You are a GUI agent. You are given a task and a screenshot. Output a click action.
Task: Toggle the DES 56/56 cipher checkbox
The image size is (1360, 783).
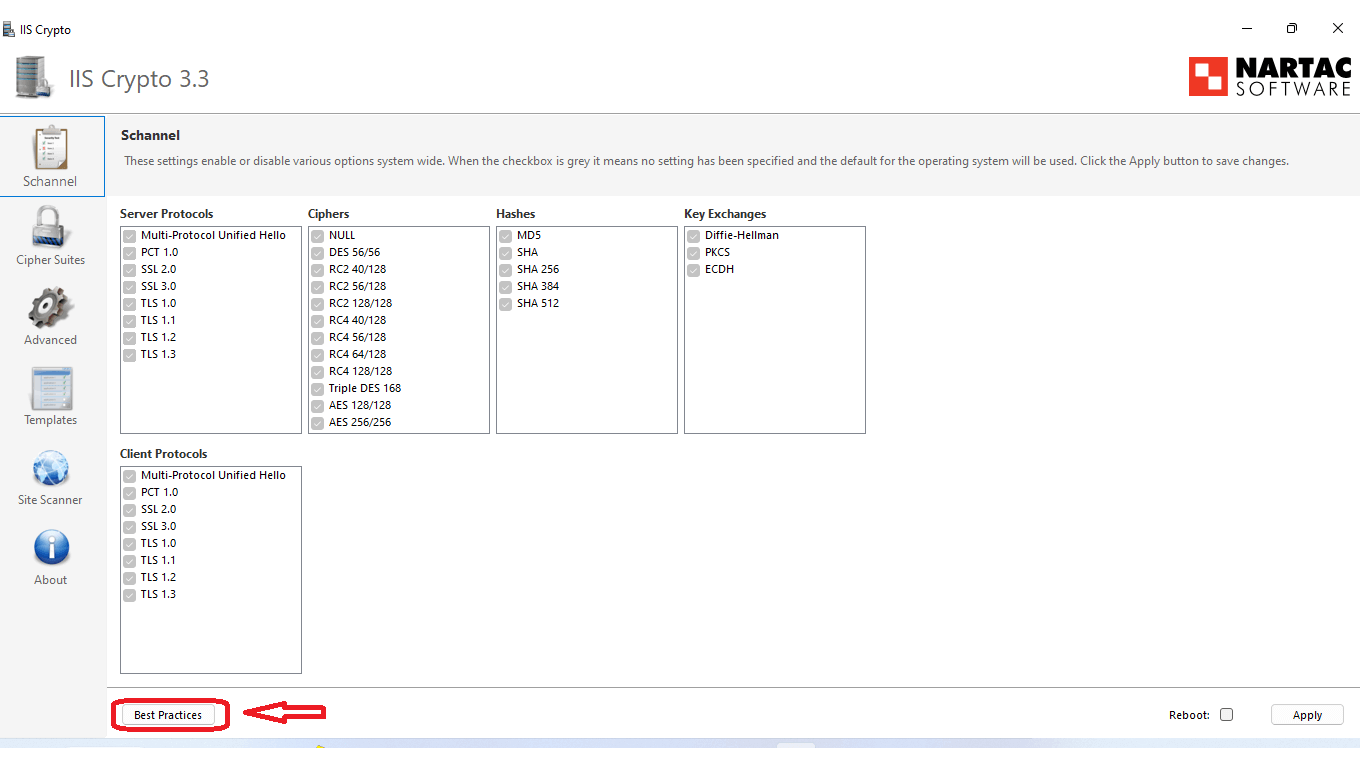[x=317, y=253]
